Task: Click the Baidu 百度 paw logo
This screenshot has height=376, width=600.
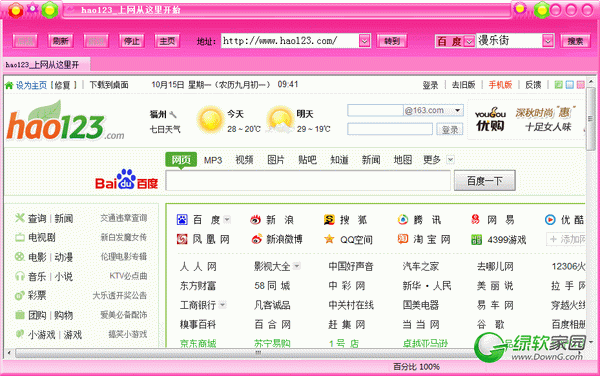Action: pyautogui.click(x=126, y=179)
